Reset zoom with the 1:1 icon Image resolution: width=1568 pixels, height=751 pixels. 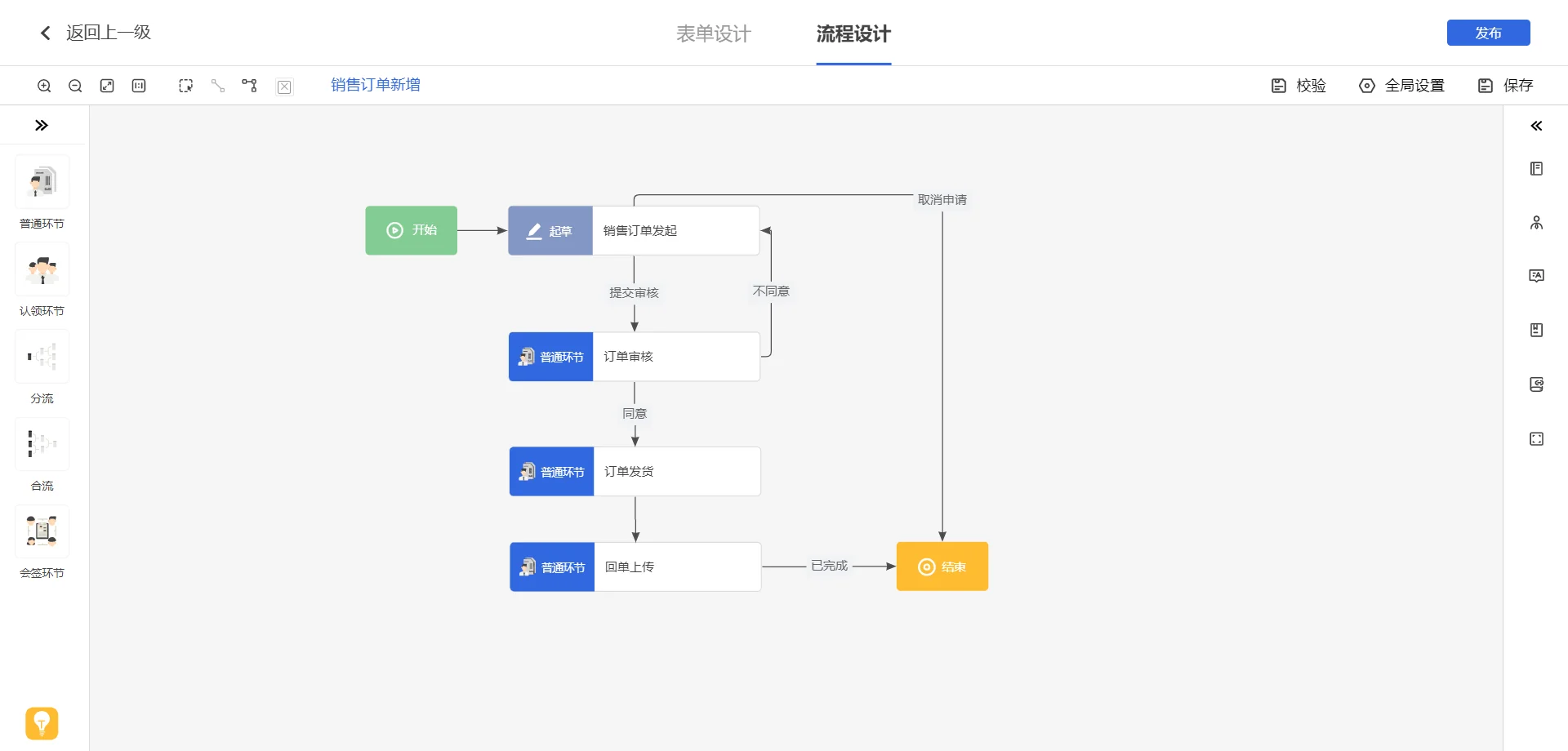pos(139,86)
